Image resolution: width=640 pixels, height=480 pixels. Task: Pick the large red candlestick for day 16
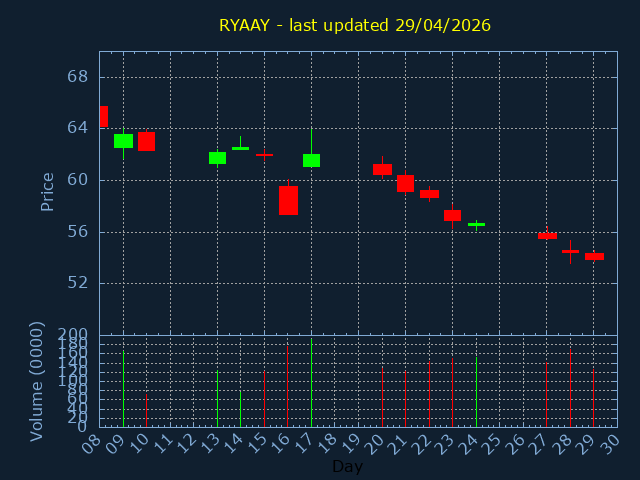point(289,200)
